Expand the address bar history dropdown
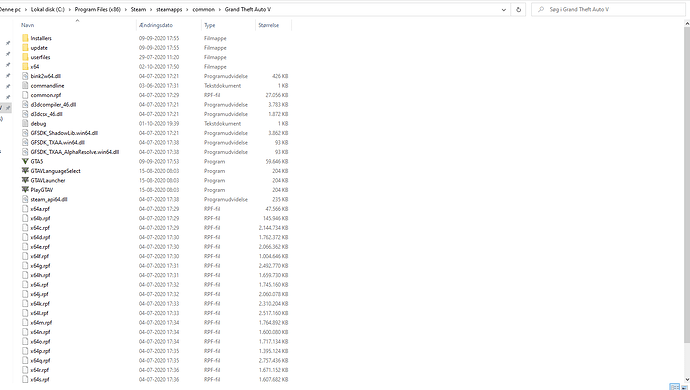 (504, 9)
